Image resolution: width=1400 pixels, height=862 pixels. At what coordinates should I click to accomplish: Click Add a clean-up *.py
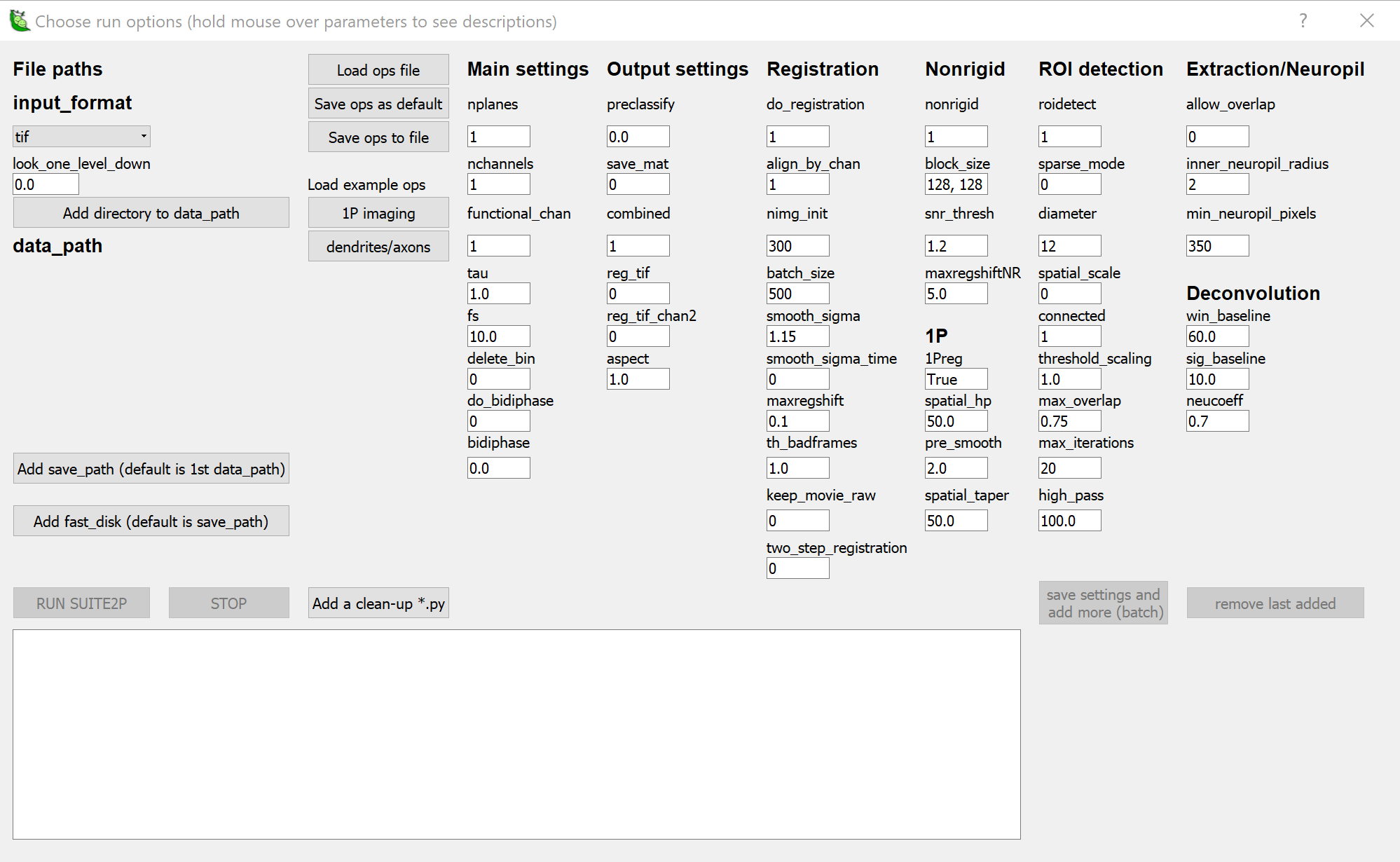[x=378, y=603]
